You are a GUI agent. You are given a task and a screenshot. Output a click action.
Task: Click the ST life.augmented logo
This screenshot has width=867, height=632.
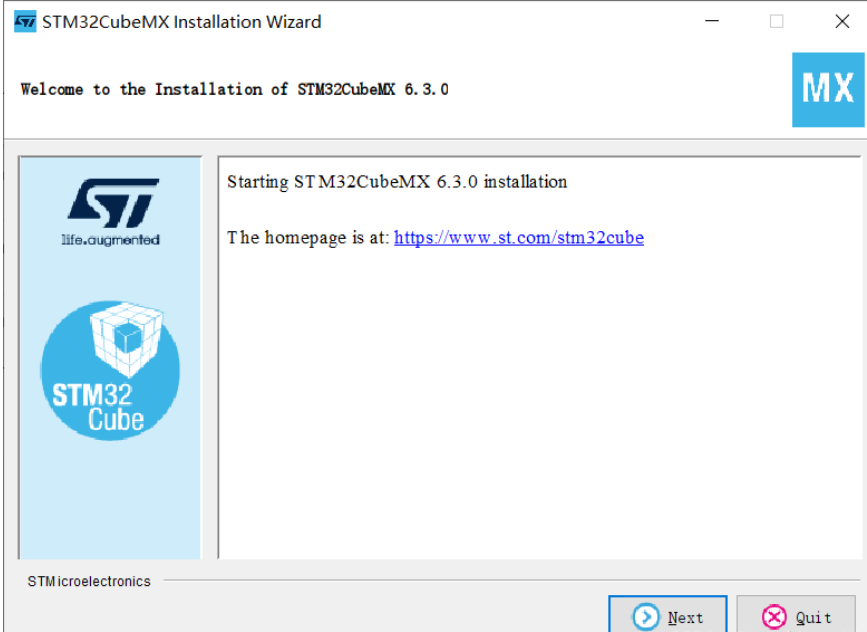coord(111,212)
